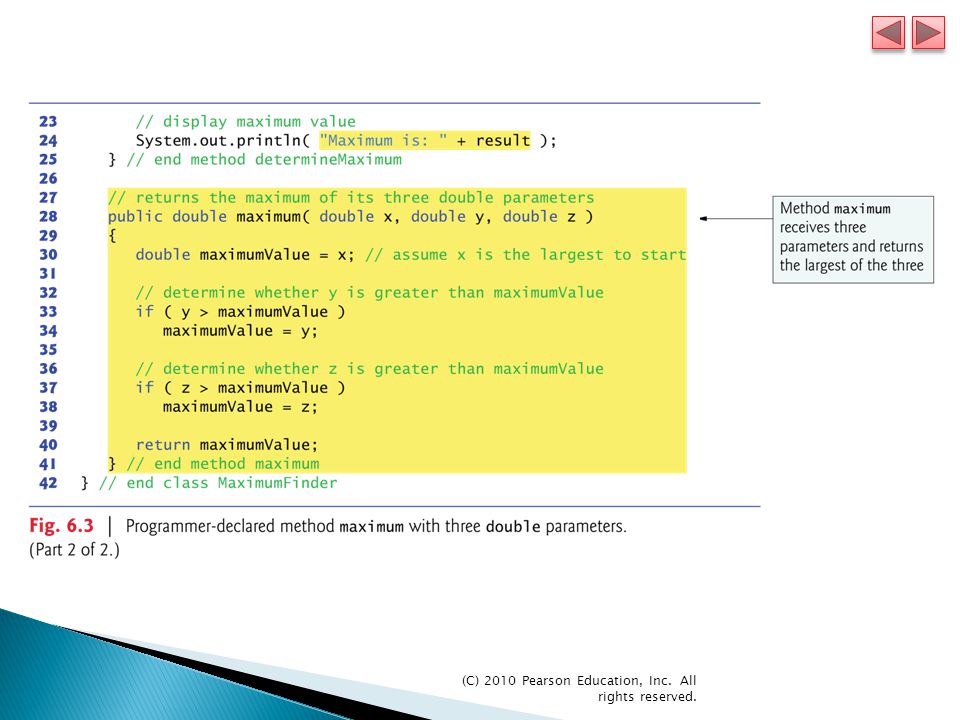This screenshot has width=960, height=720.
Task: Click caption "Programmer-declared method maximum"
Action: (x=264, y=527)
